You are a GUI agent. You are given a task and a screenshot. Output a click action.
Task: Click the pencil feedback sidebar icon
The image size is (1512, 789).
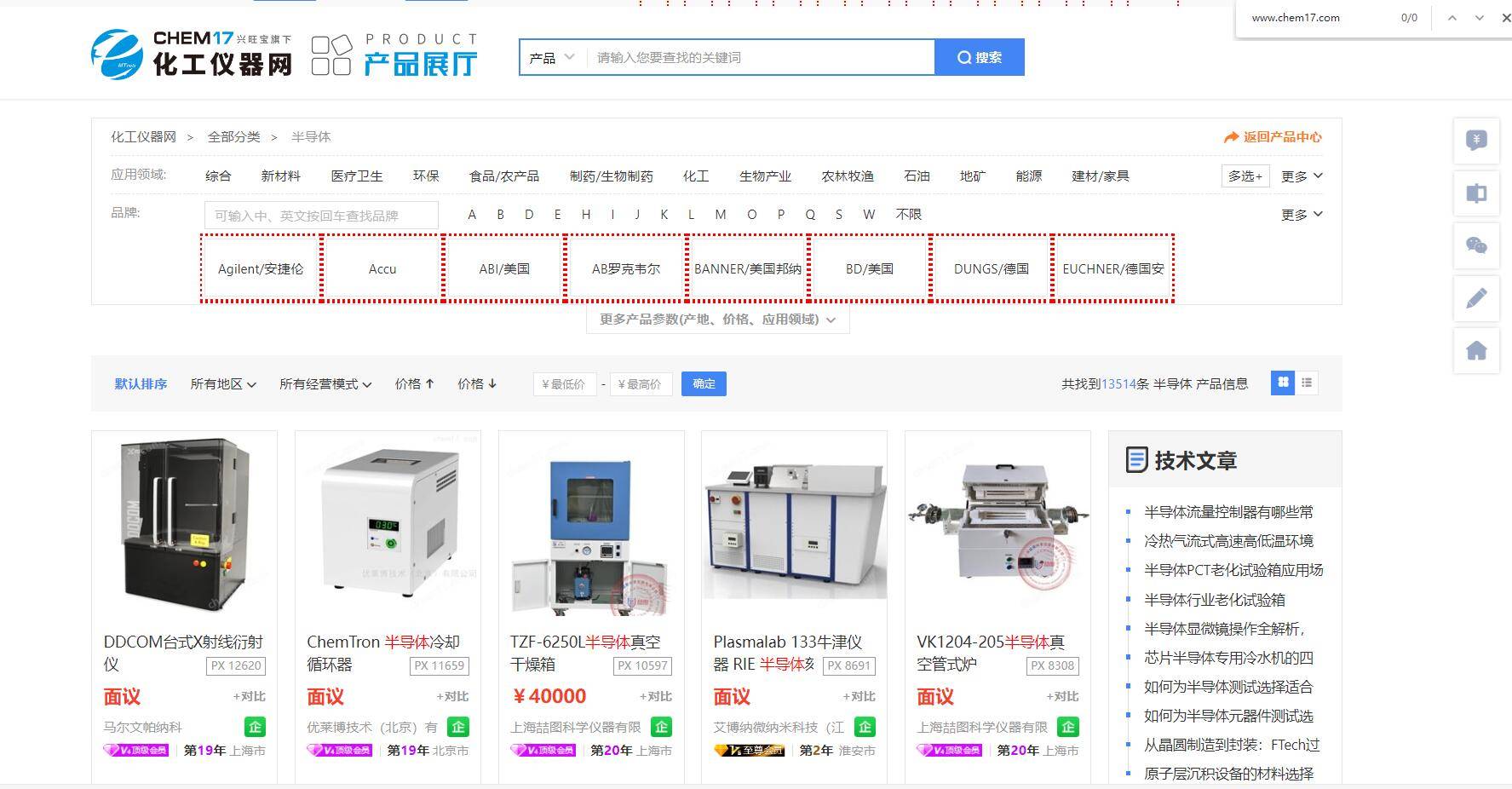pos(1475,298)
